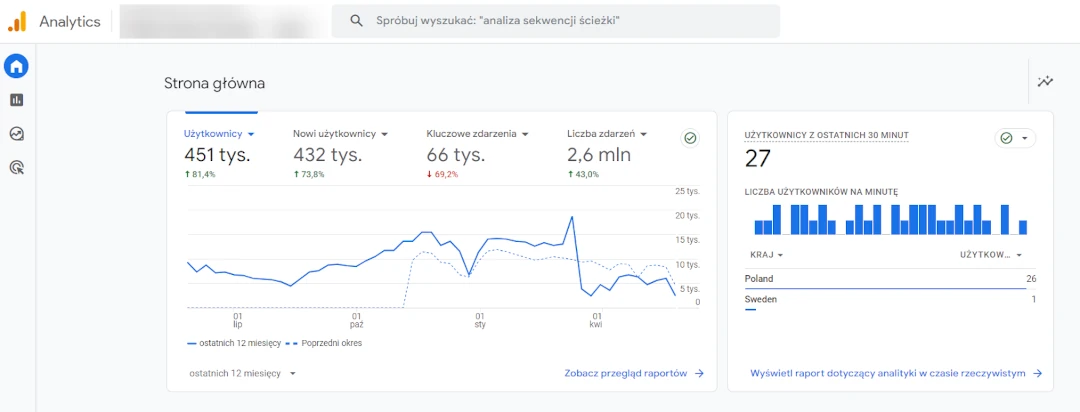This screenshot has width=1080, height=412.
Task: Select the 66 tys. key events value
Action: point(455,155)
